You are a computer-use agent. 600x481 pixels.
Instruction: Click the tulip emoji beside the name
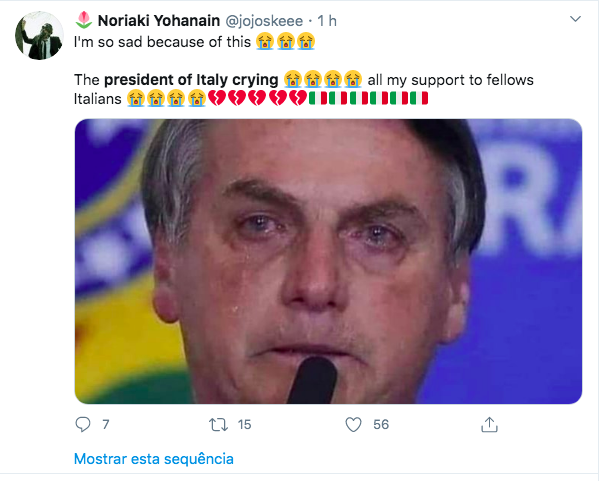click(x=83, y=20)
